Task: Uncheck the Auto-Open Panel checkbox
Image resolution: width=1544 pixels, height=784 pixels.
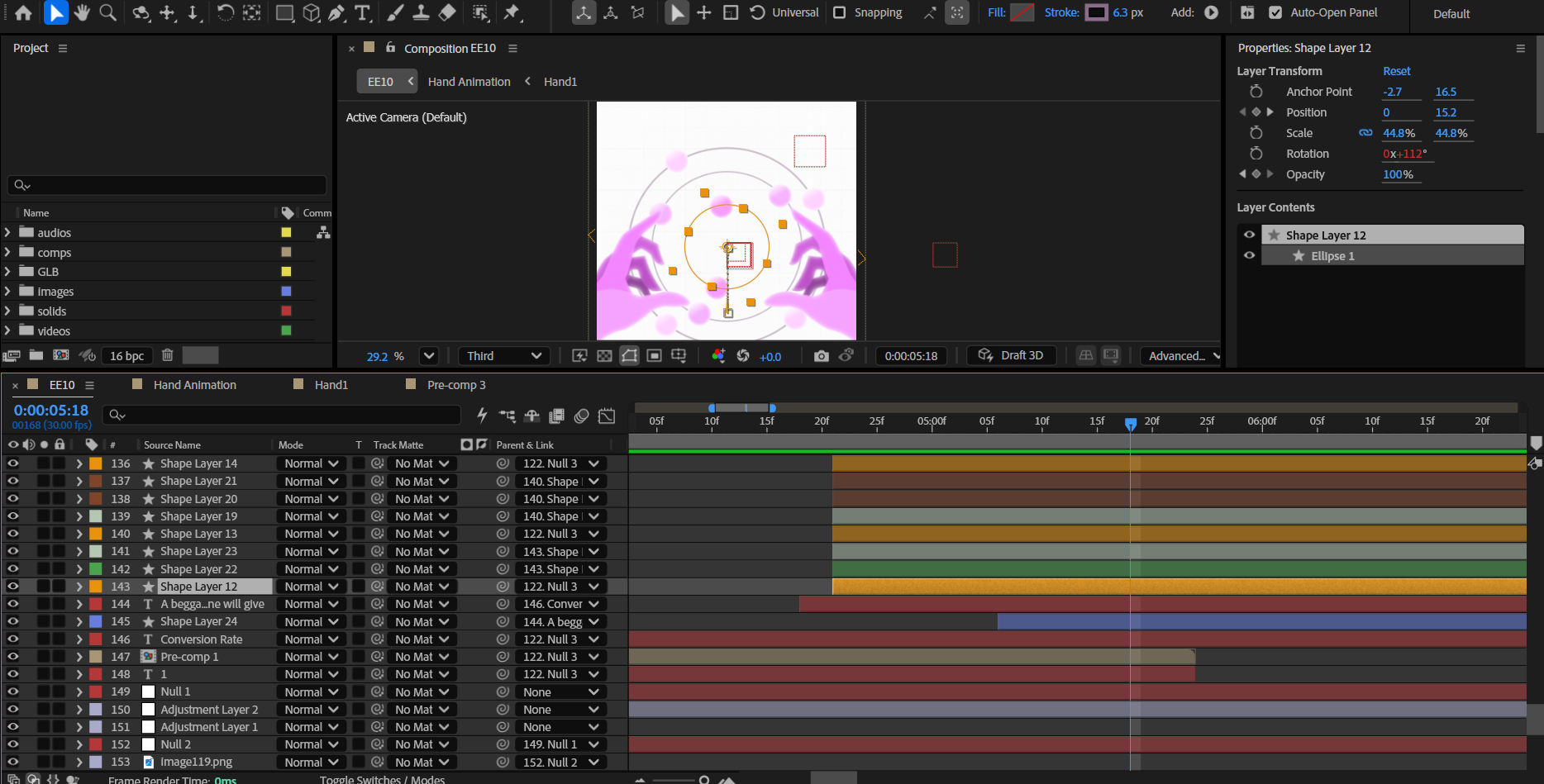Action: [1275, 12]
